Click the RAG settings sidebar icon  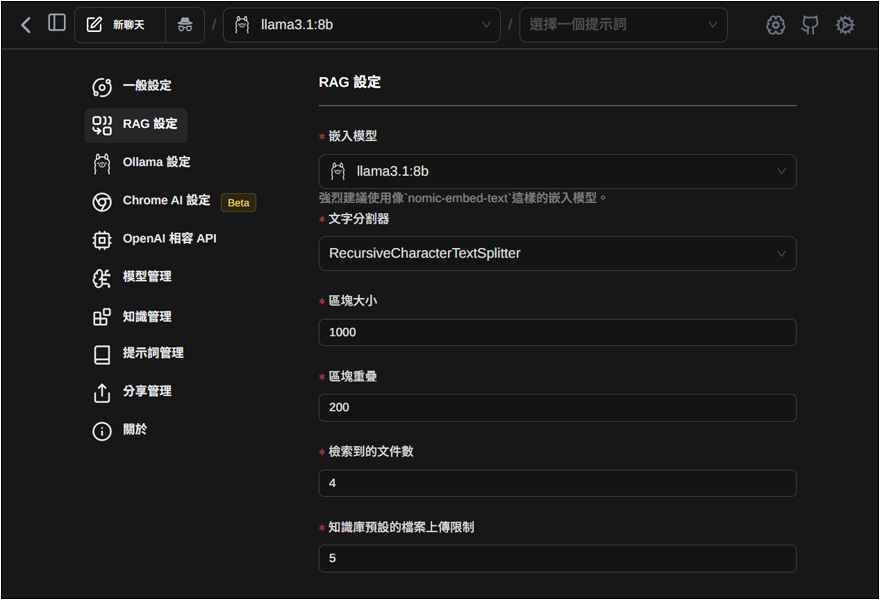(x=102, y=125)
